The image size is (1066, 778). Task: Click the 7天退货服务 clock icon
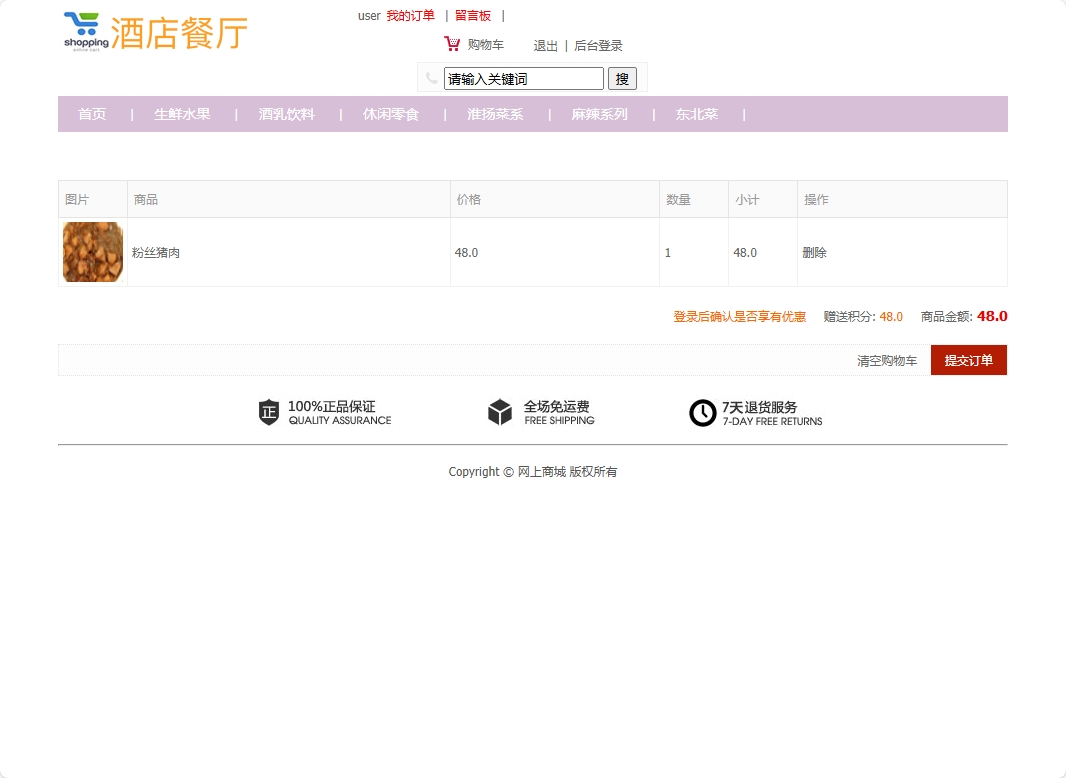click(x=703, y=412)
